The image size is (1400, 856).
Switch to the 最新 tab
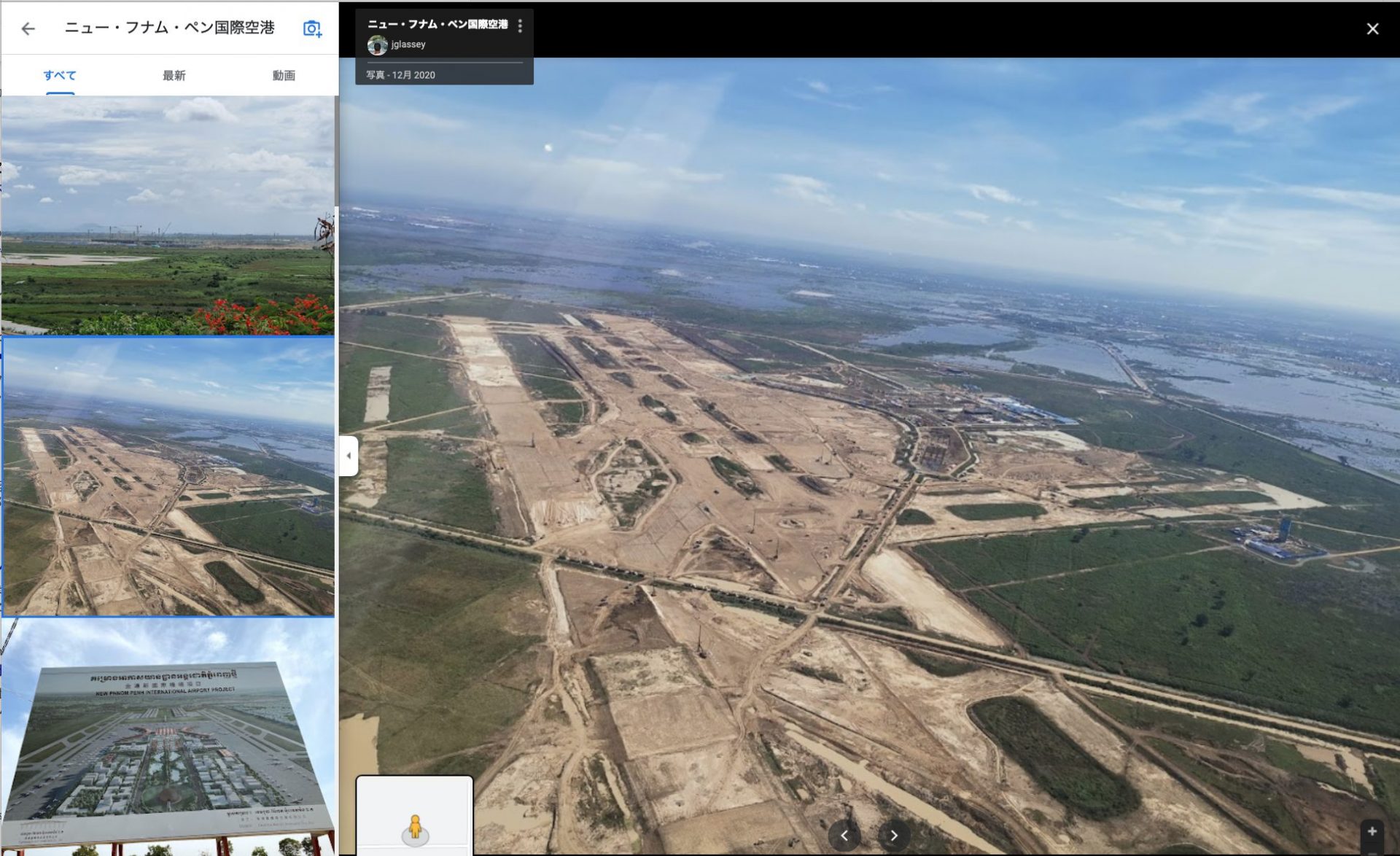[x=174, y=75]
